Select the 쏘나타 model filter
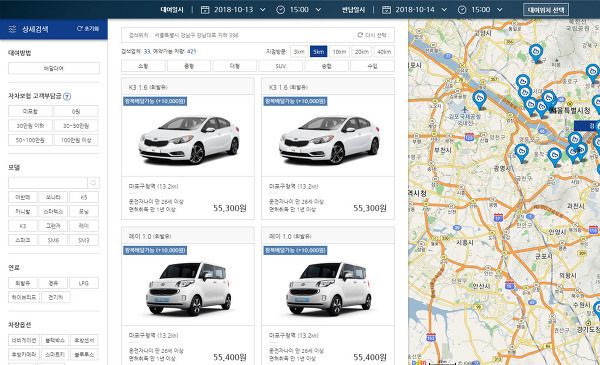This screenshot has height=365, width=600. (53, 197)
